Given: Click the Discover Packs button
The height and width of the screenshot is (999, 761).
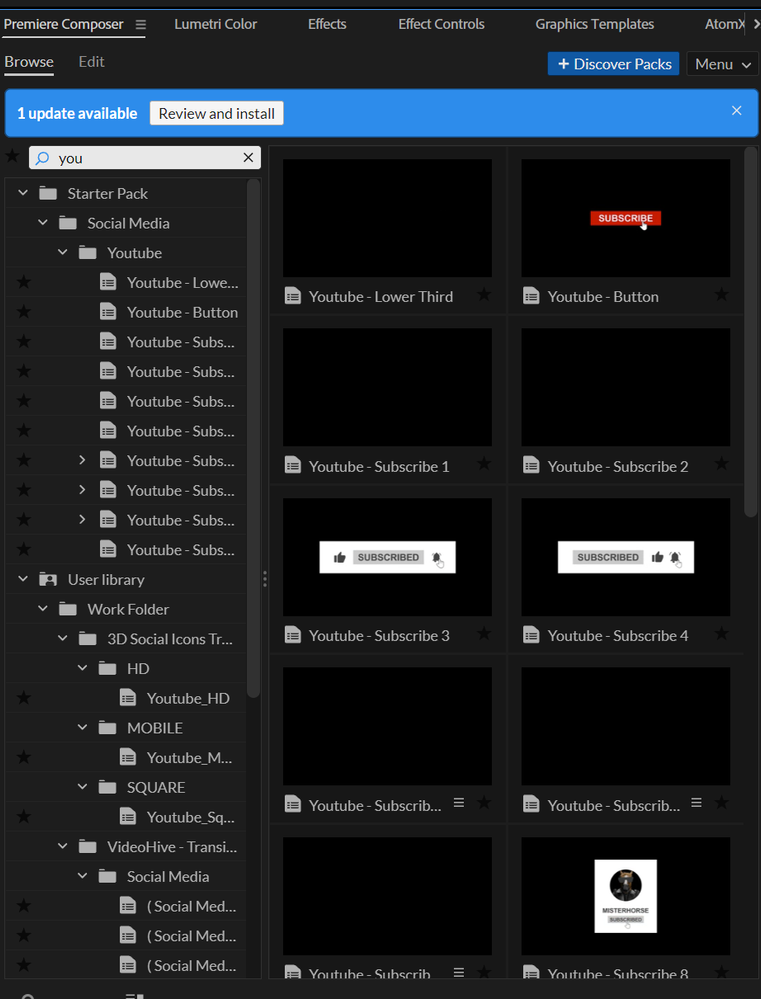Looking at the screenshot, I should pos(613,64).
